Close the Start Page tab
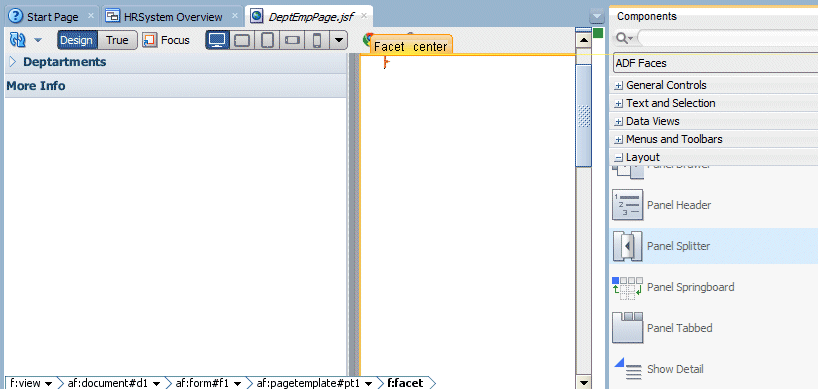This screenshot has height=389, width=818. pyautogui.click(x=91, y=16)
